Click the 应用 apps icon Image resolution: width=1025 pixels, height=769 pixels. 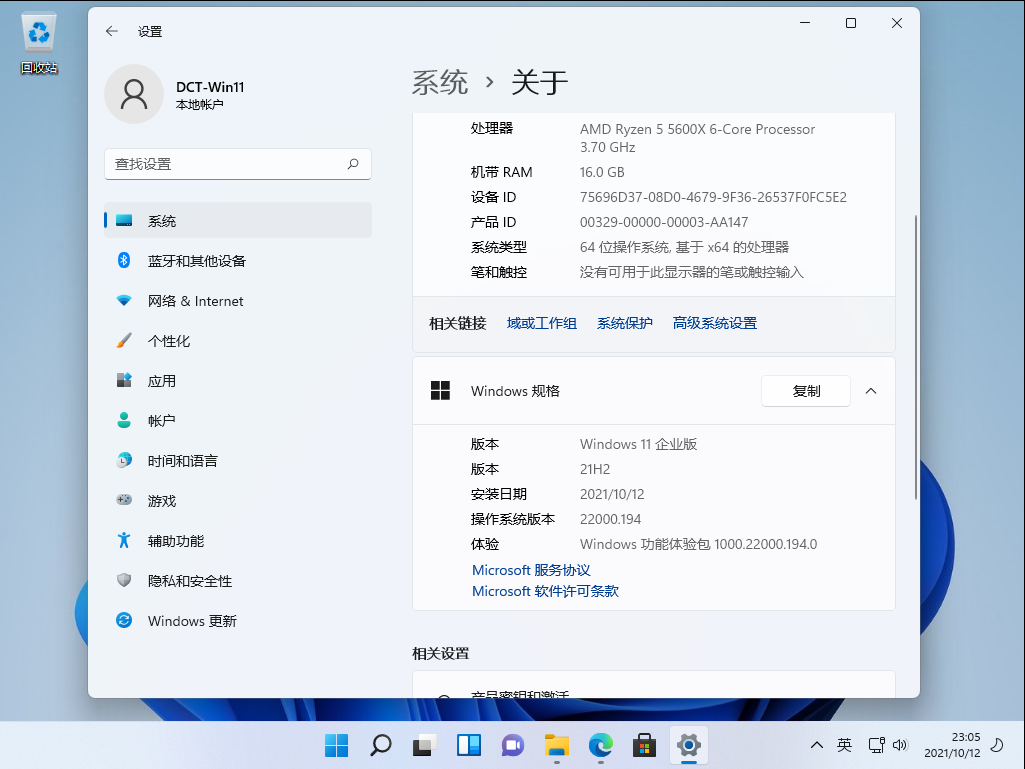coord(124,380)
